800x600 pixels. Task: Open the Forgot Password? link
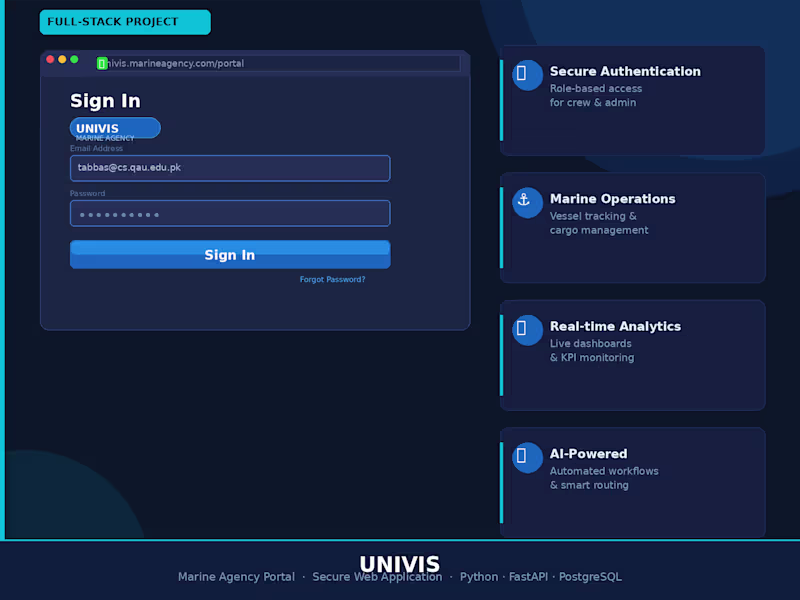[x=332, y=280]
